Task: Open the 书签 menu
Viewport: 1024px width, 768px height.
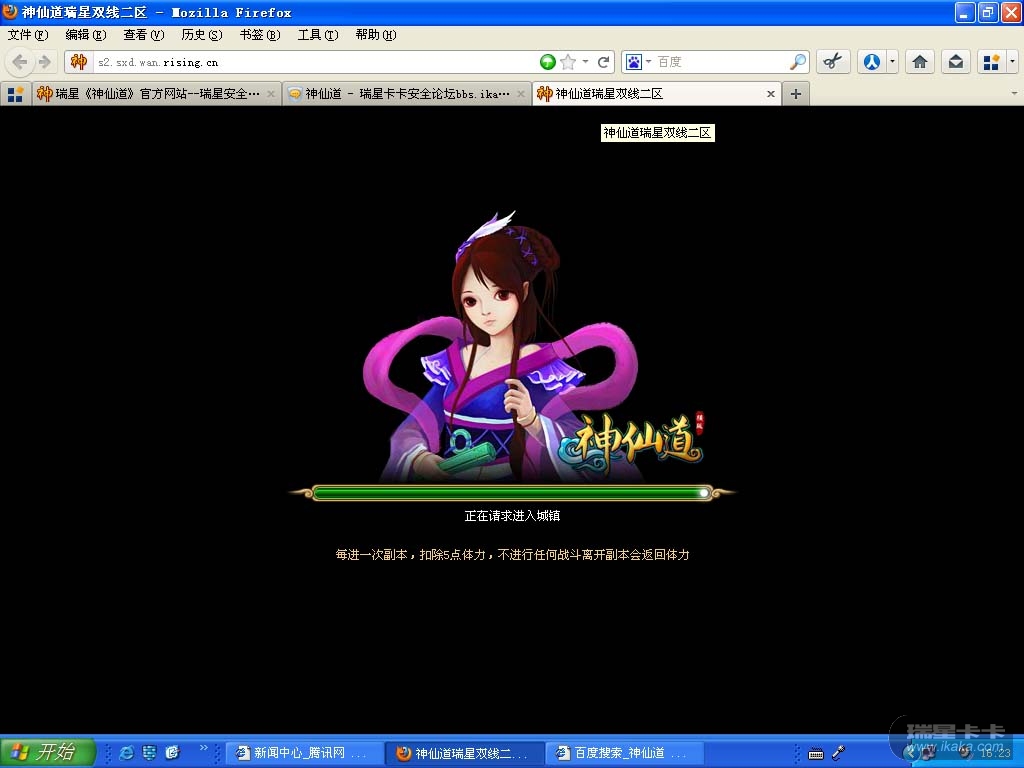Action: [260, 35]
